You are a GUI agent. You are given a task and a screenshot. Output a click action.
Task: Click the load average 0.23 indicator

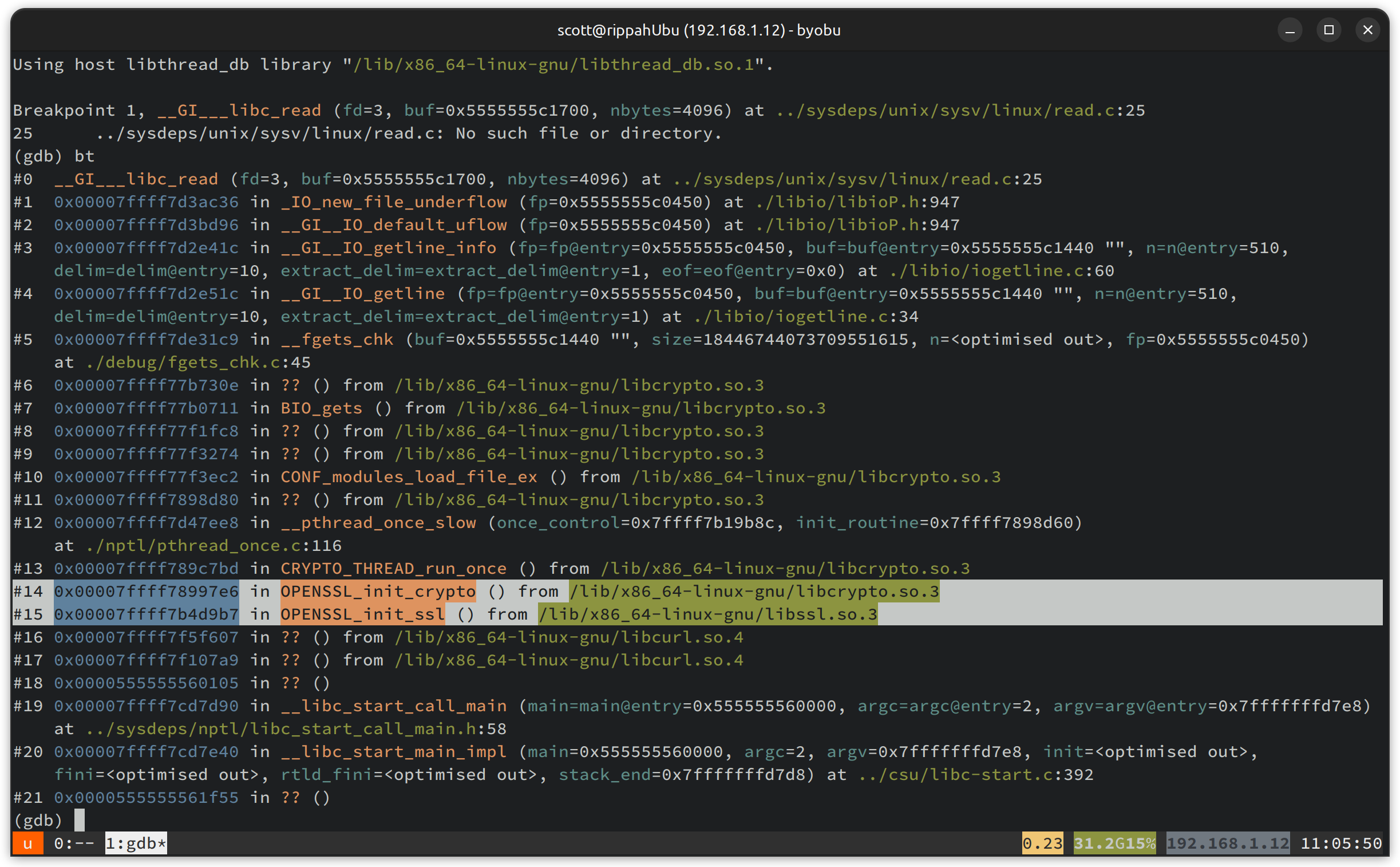tap(1042, 844)
